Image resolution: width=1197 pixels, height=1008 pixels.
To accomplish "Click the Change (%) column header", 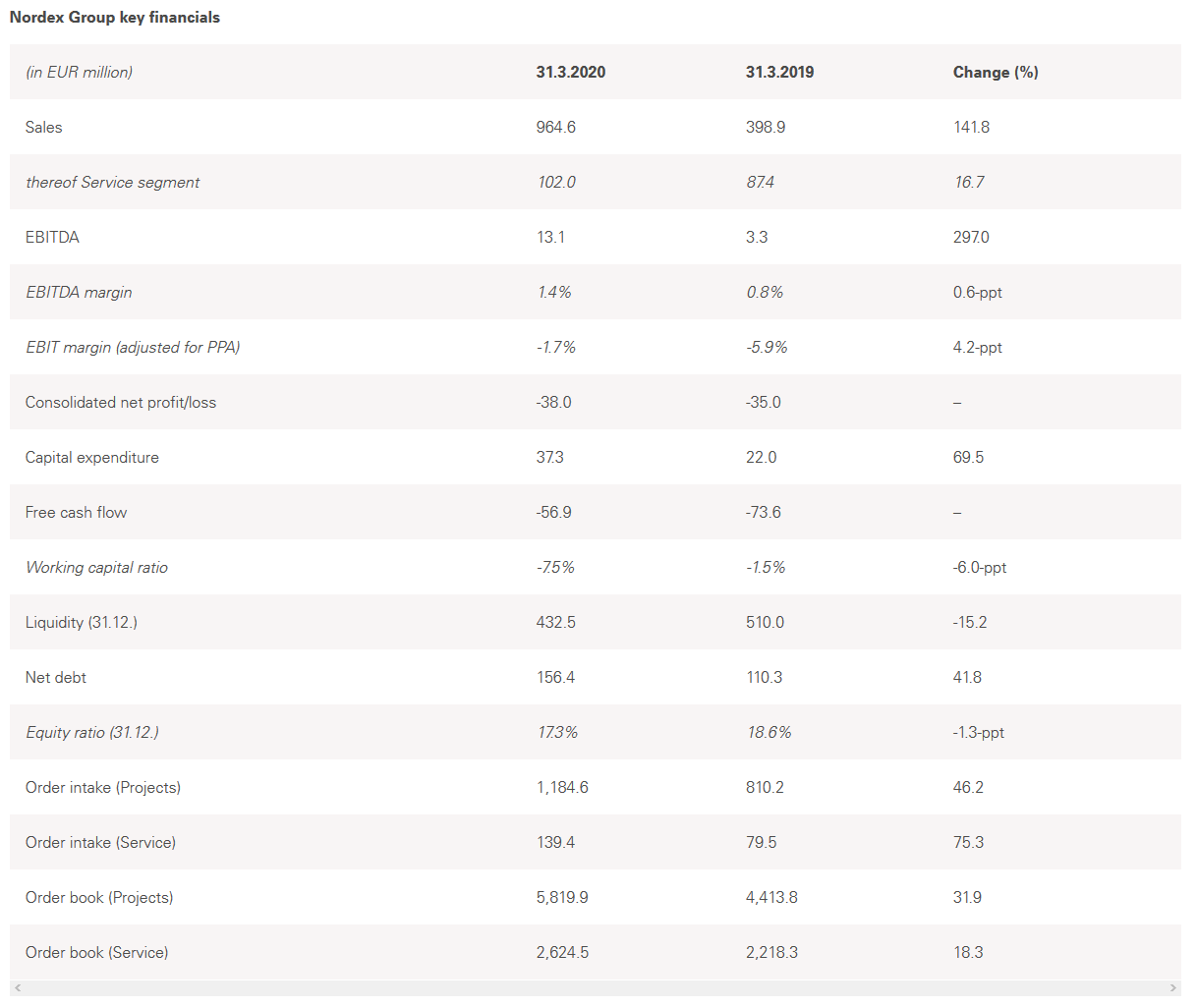I will pos(996,73).
